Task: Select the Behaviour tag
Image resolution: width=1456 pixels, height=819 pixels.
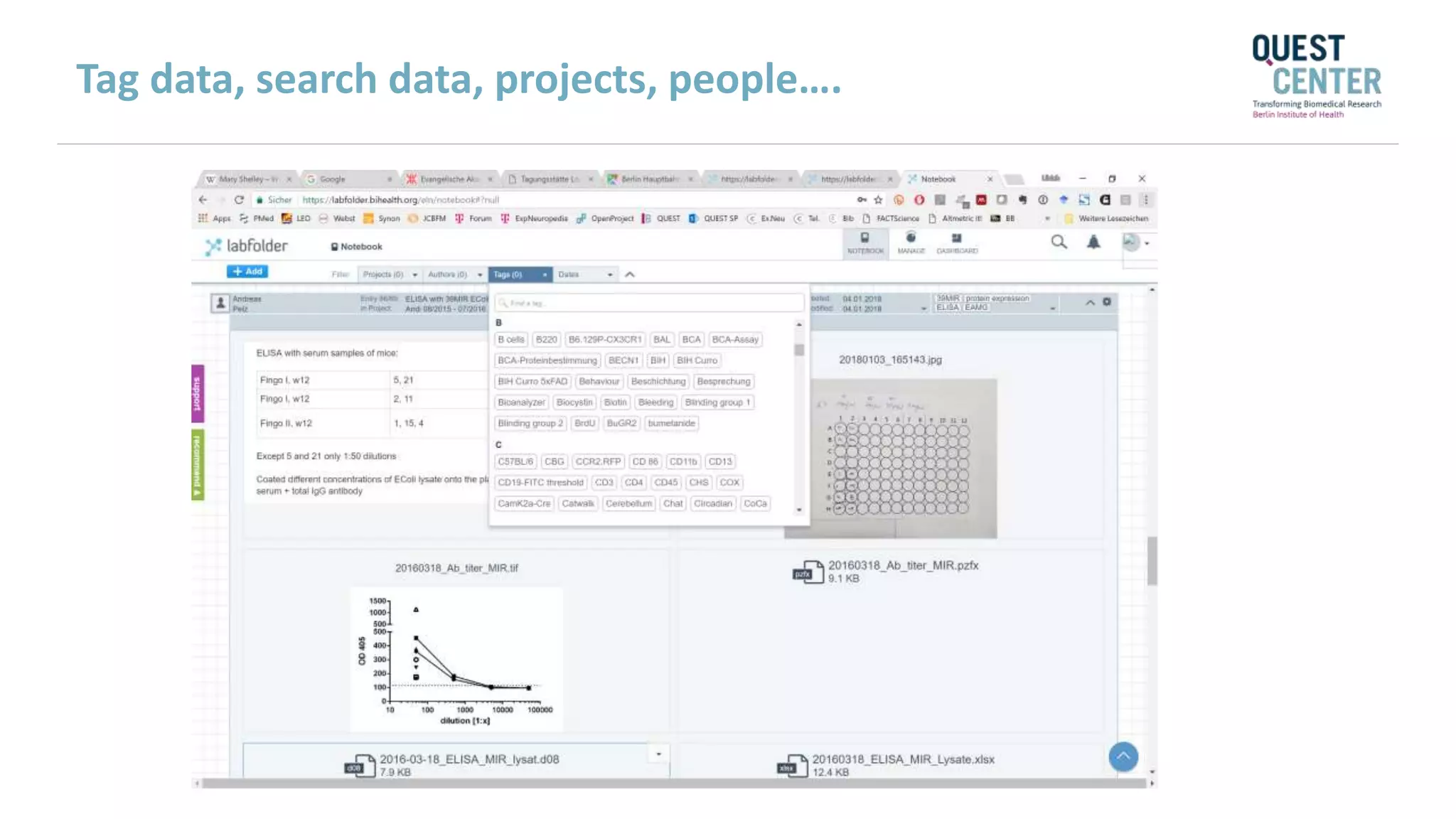Action: click(x=599, y=381)
